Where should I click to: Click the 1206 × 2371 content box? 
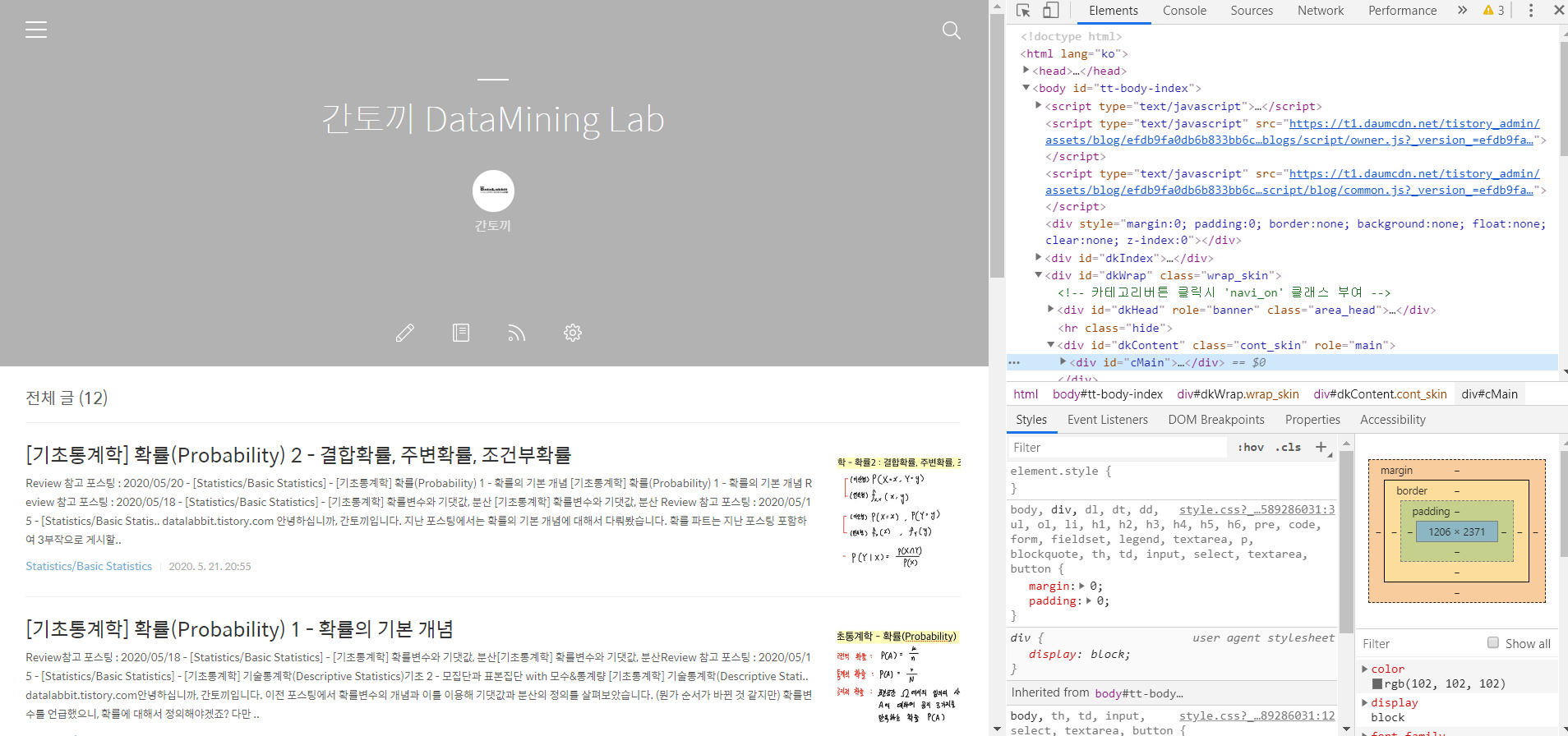pyautogui.click(x=1456, y=531)
